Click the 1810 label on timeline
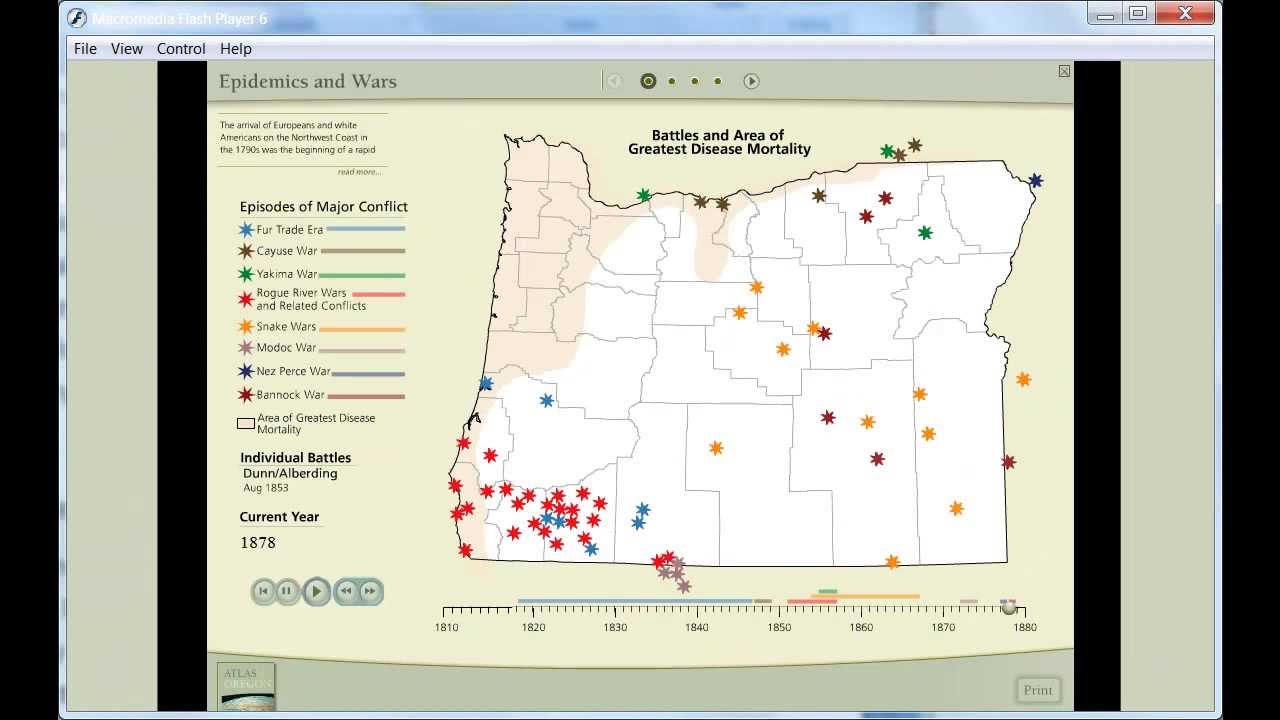 pyautogui.click(x=447, y=627)
